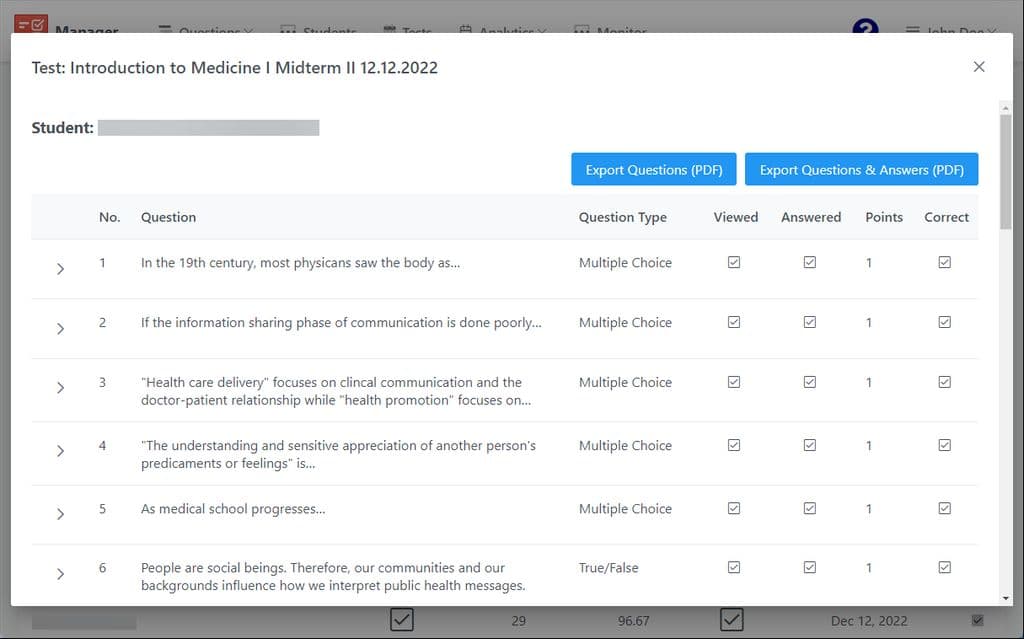The width and height of the screenshot is (1024, 639).
Task: Open the Analytics menu in navbar
Action: (x=503, y=30)
